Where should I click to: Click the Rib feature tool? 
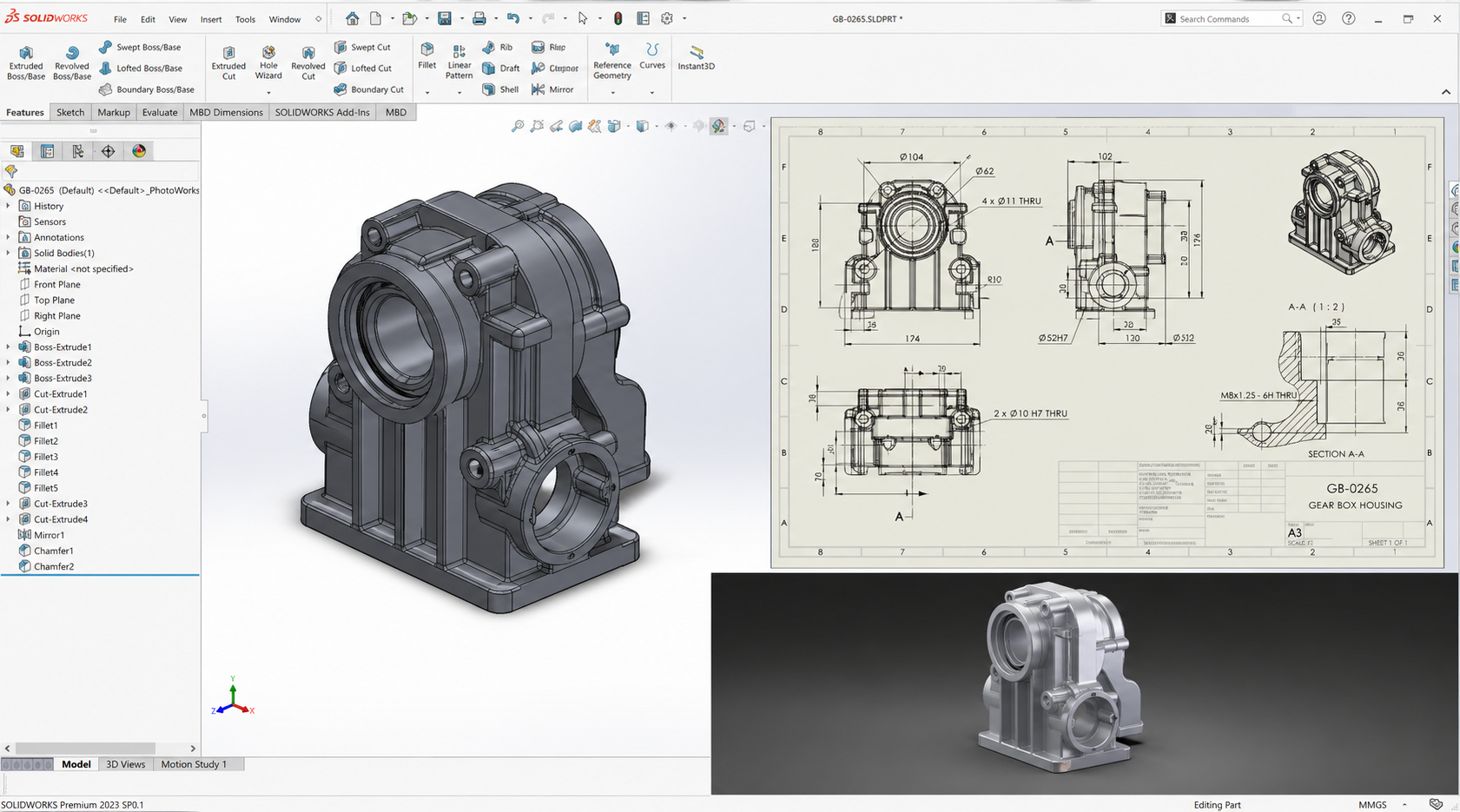pyautogui.click(x=498, y=47)
